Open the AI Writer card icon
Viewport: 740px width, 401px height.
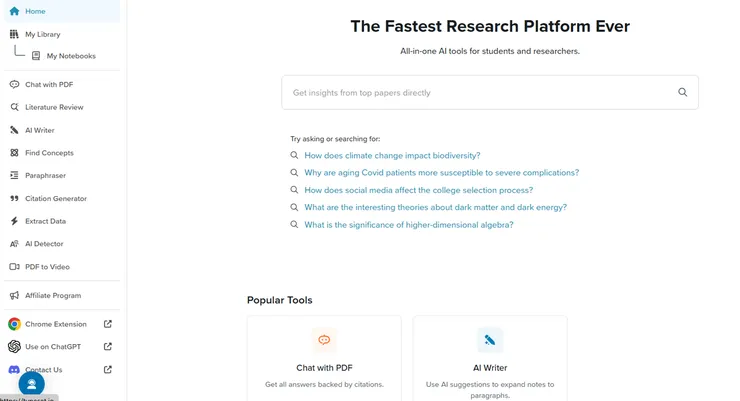(490, 340)
